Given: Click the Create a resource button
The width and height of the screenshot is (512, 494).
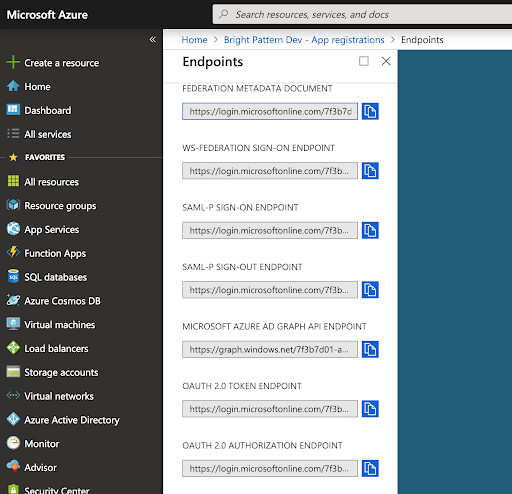Looking at the screenshot, I should (53, 63).
